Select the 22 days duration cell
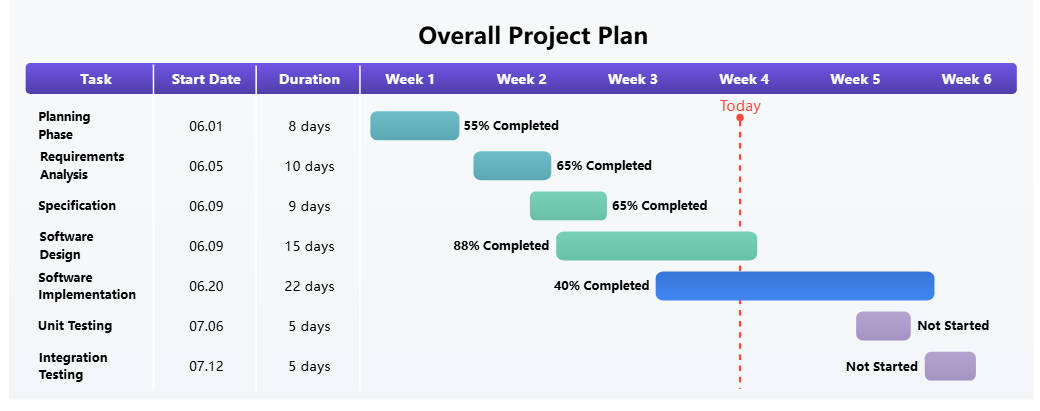The width and height of the screenshot is (1040, 411). pos(309,287)
